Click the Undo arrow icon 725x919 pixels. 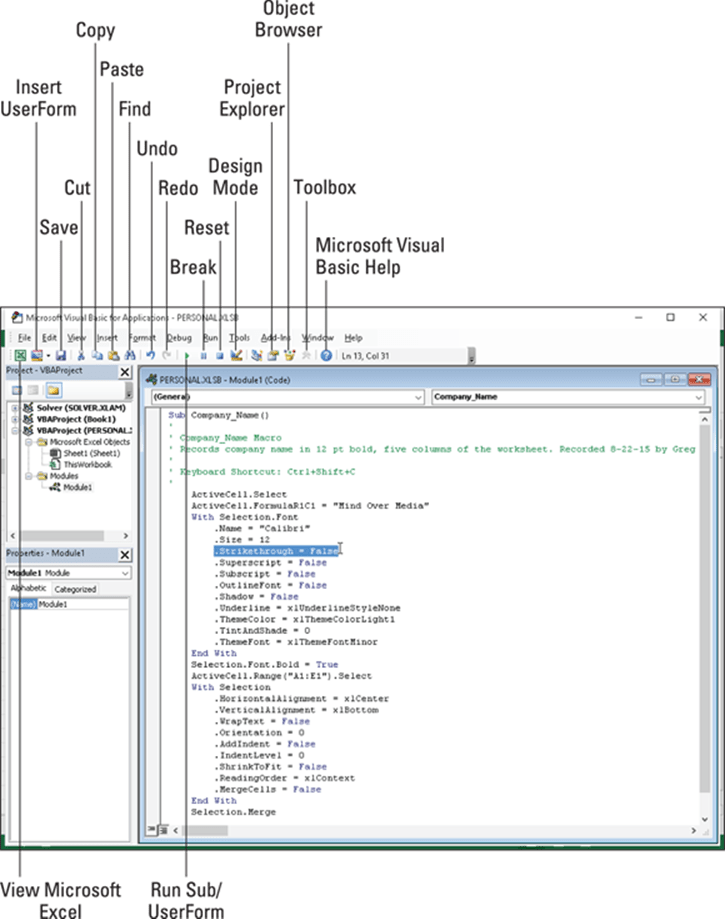click(151, 355)
